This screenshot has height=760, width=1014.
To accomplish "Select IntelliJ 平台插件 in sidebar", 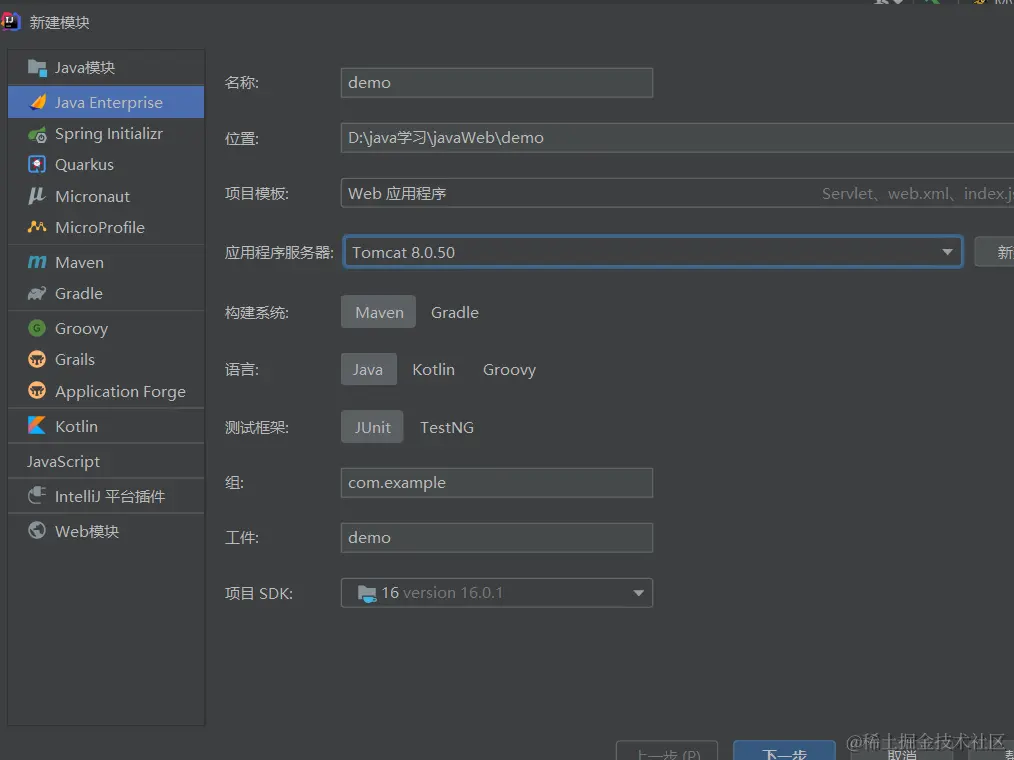I will (x=106, y=496).
